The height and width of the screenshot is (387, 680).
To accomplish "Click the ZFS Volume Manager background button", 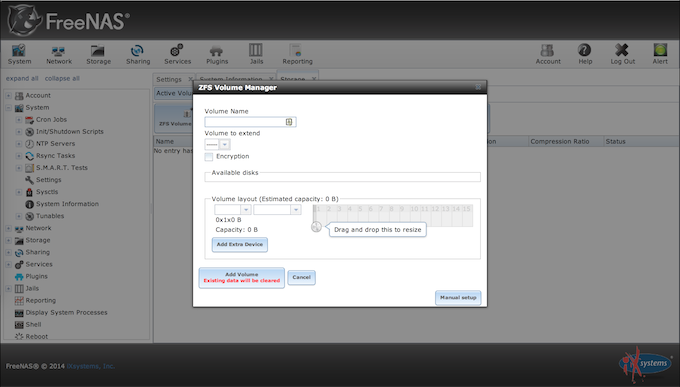I will tap(174, 118).
